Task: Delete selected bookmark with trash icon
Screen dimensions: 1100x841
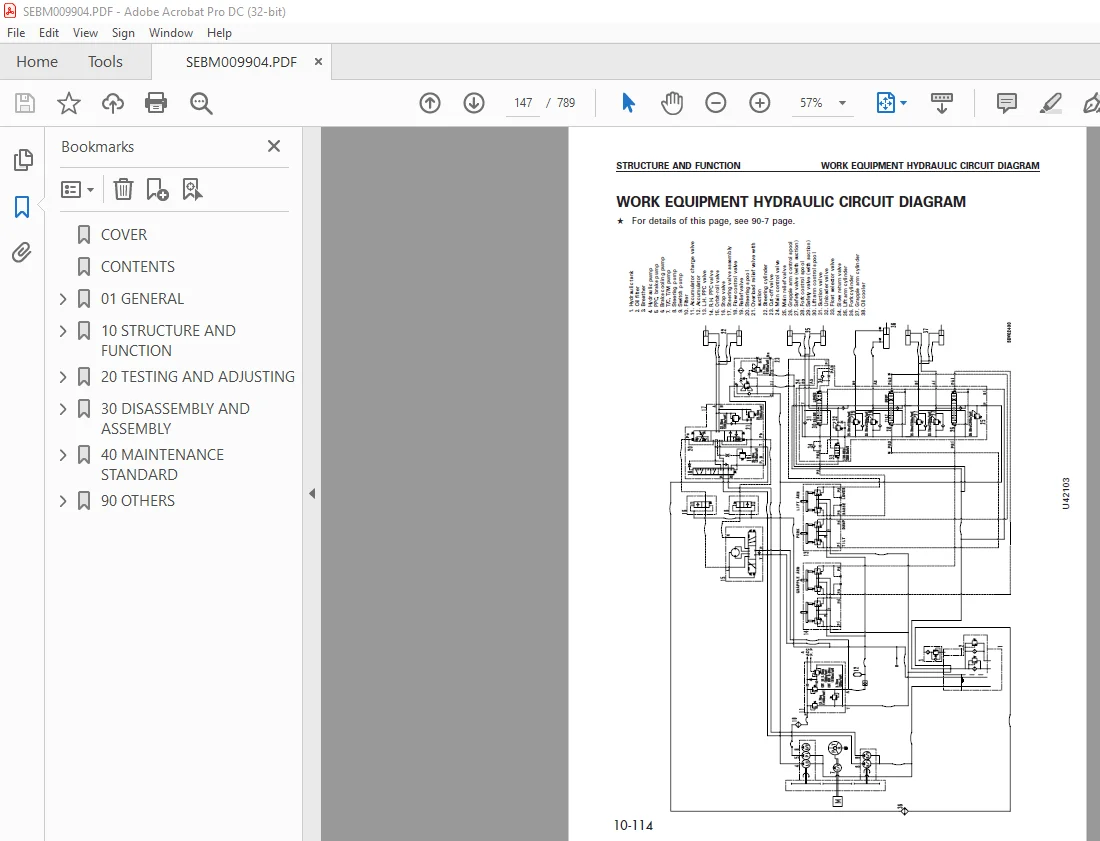Action: point(123,189)
